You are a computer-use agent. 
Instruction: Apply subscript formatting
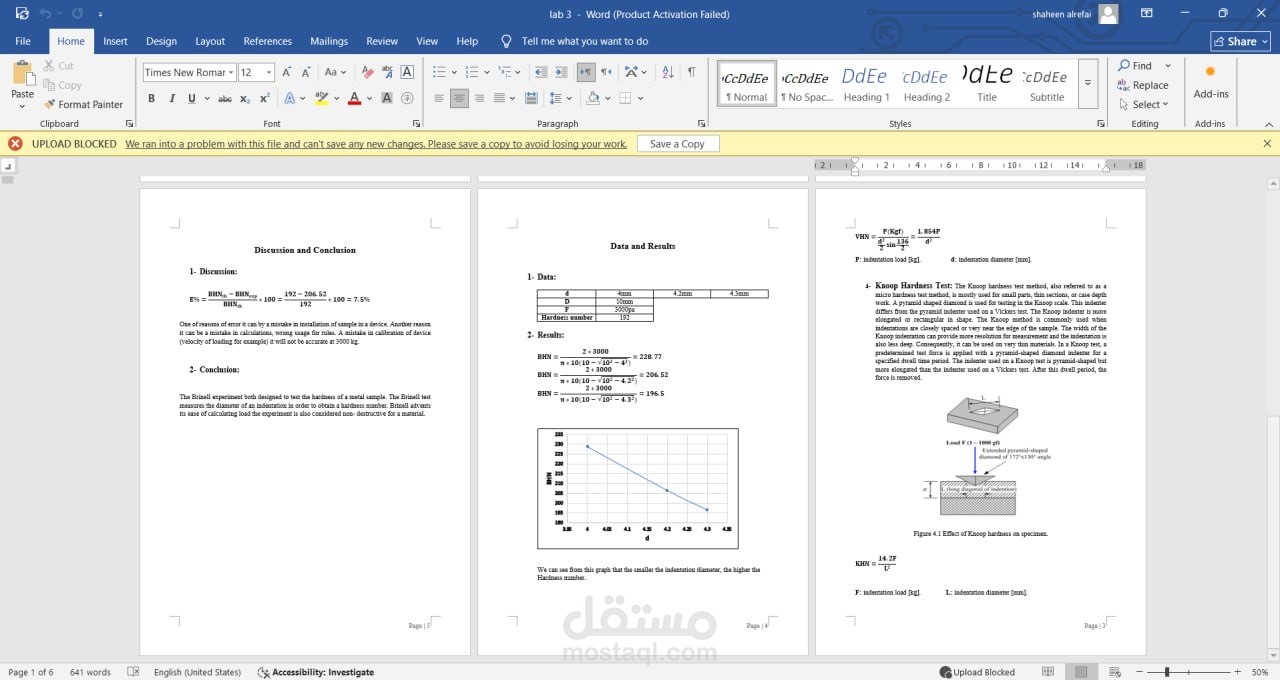(245, 98)
